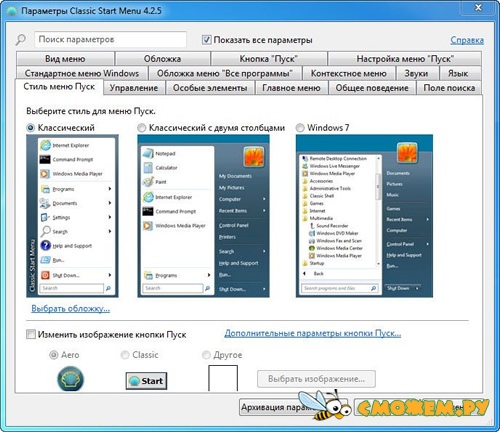Switch to the Звуки tab

click(x=416, y=73)
